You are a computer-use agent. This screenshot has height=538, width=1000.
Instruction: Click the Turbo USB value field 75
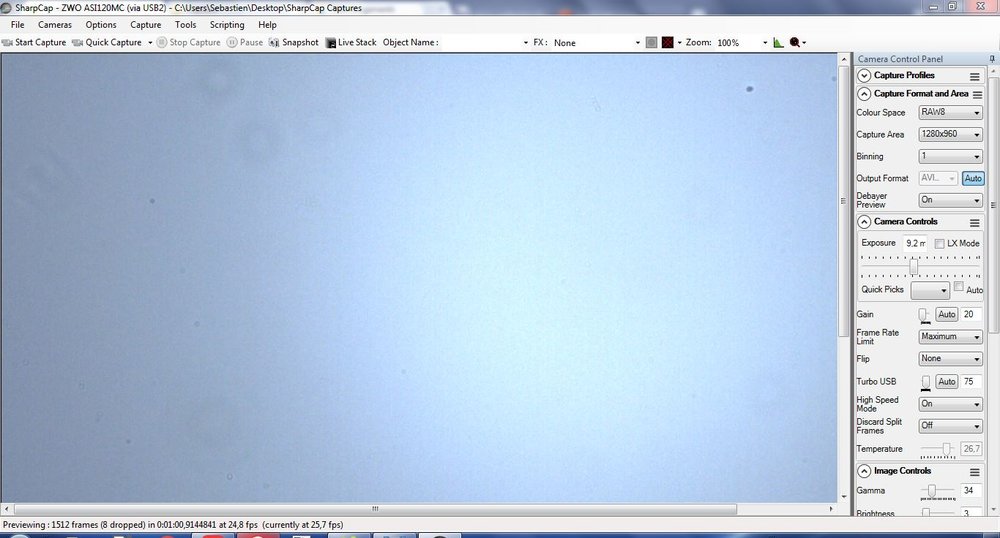971,381
